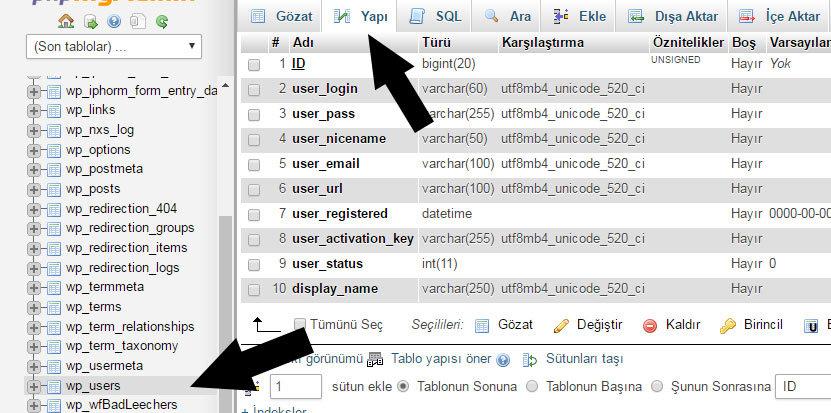This screenshot has width=831, height=413.
Task: Click the user_activation_key column name
Action: coord(353,239)
